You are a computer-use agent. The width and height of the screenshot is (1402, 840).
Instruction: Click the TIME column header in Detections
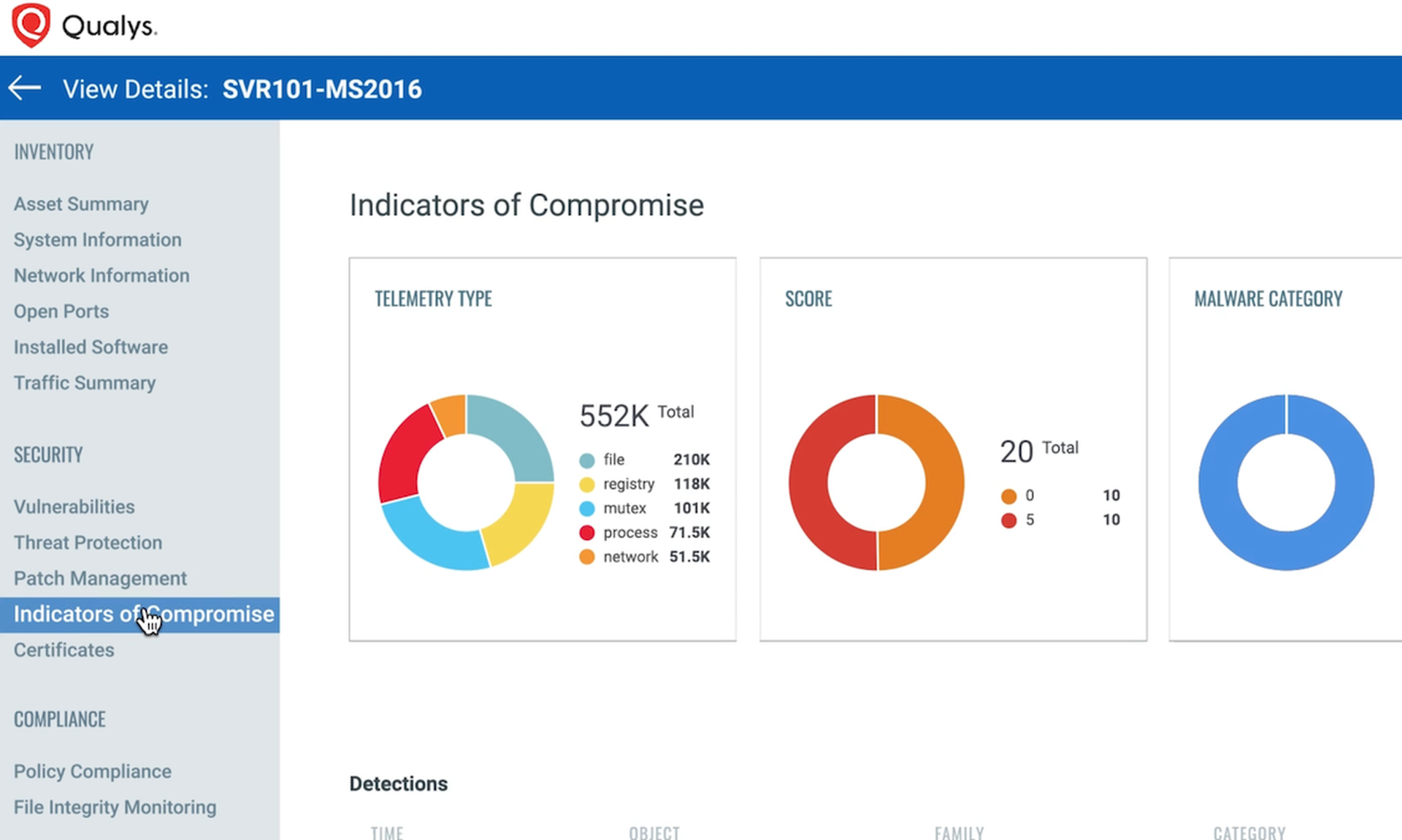tap(387, 833)
